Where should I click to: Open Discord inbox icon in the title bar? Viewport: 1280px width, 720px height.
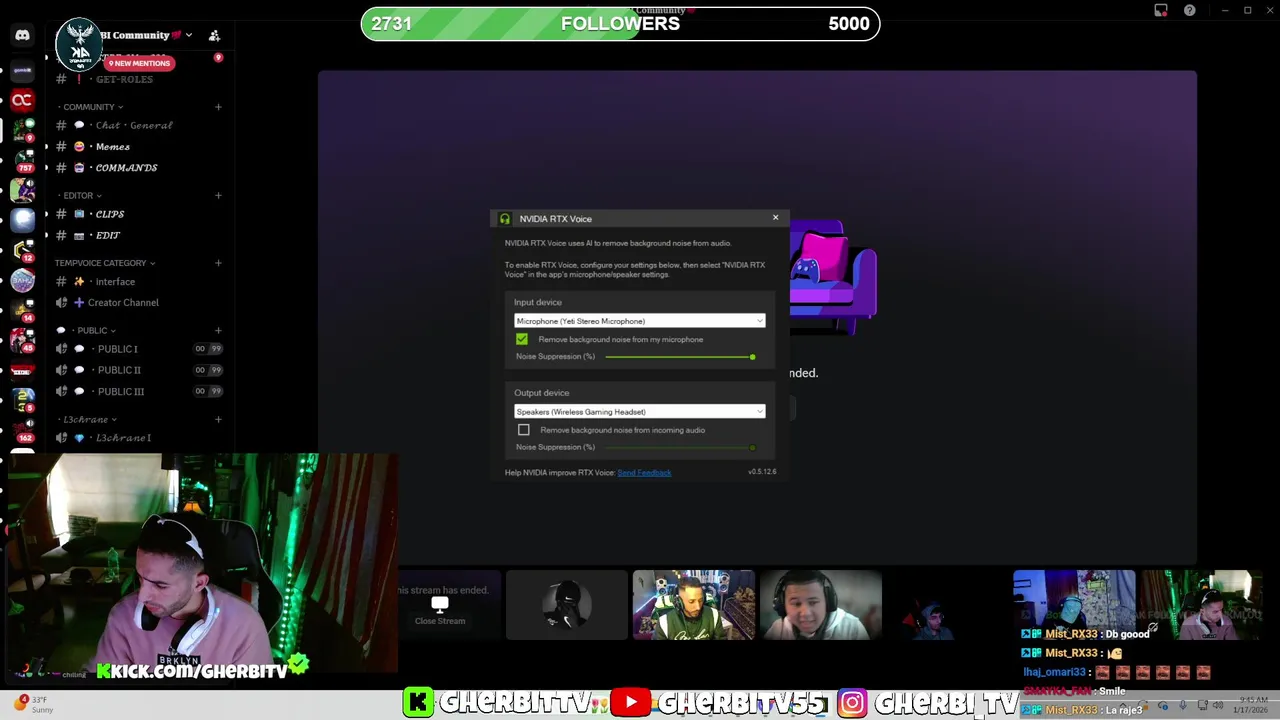(1161, 10)
